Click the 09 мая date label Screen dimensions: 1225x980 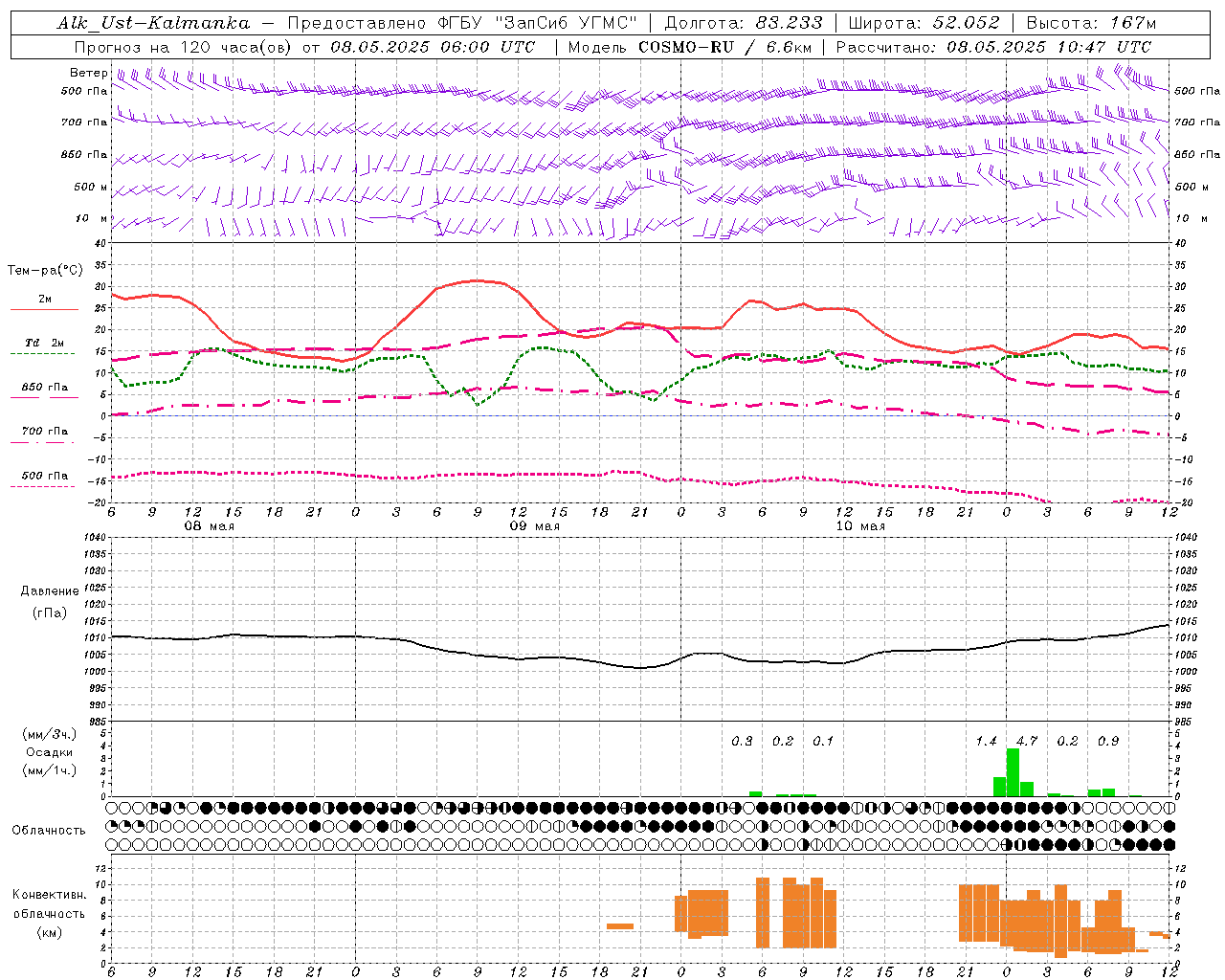click(x=535, y=526)
